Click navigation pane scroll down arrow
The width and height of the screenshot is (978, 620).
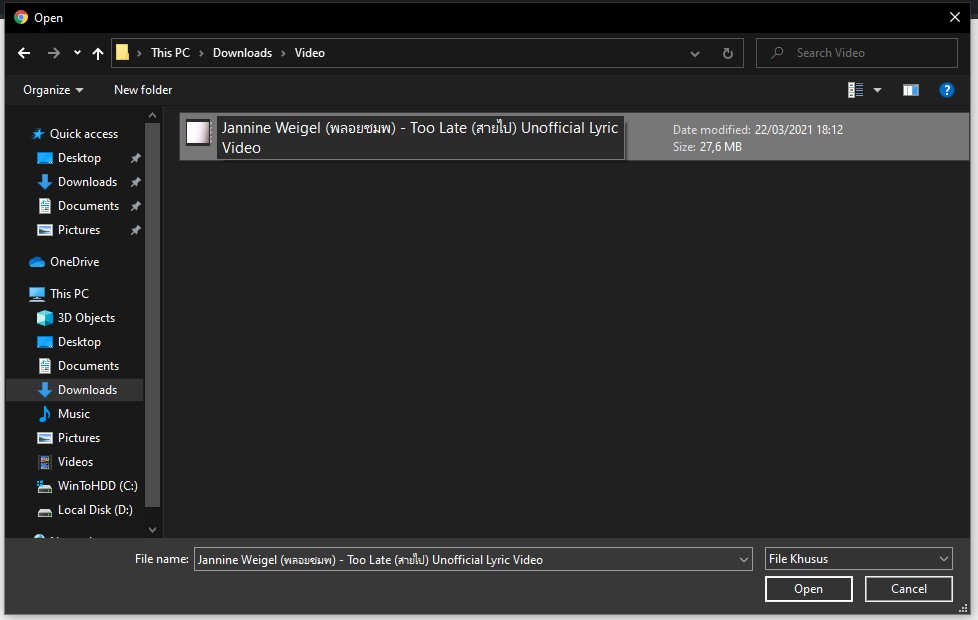(152, 530)
